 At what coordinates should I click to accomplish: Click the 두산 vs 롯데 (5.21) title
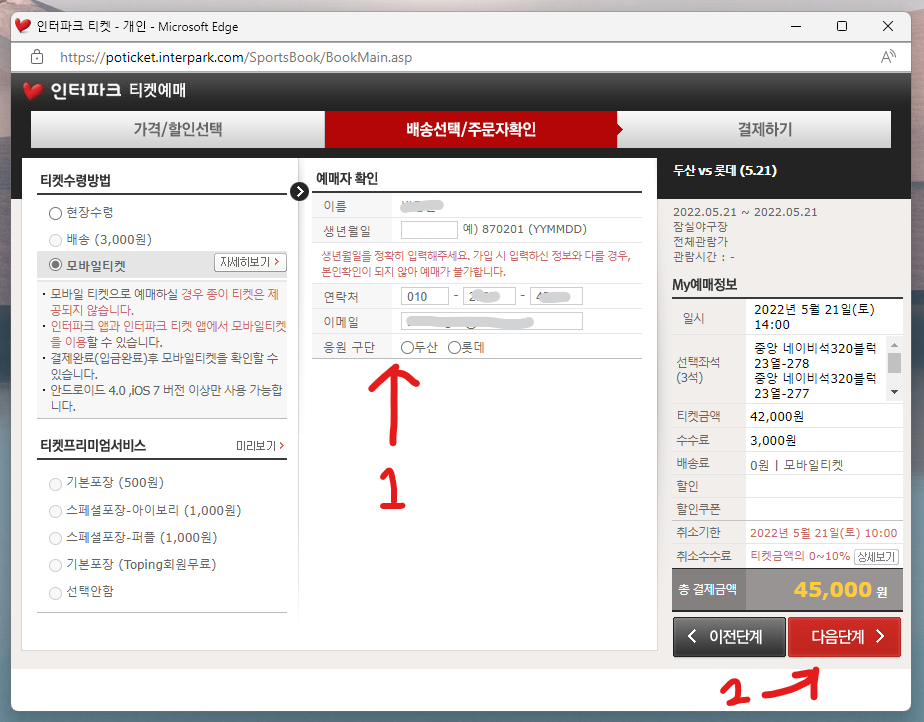[725, 171]
